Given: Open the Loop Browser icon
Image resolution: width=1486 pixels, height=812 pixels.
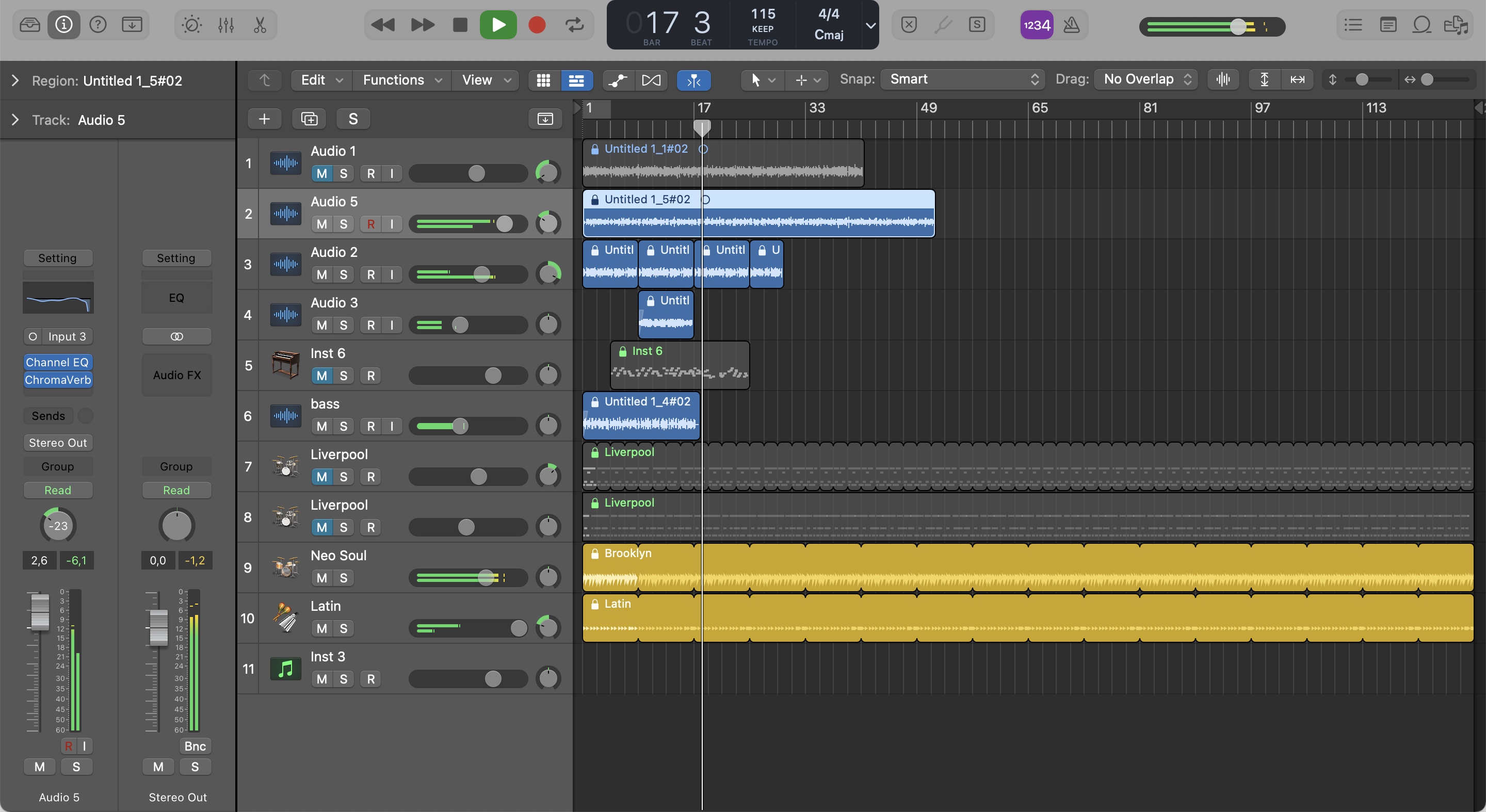Looking at the screenshot, I should point(1422,25).
